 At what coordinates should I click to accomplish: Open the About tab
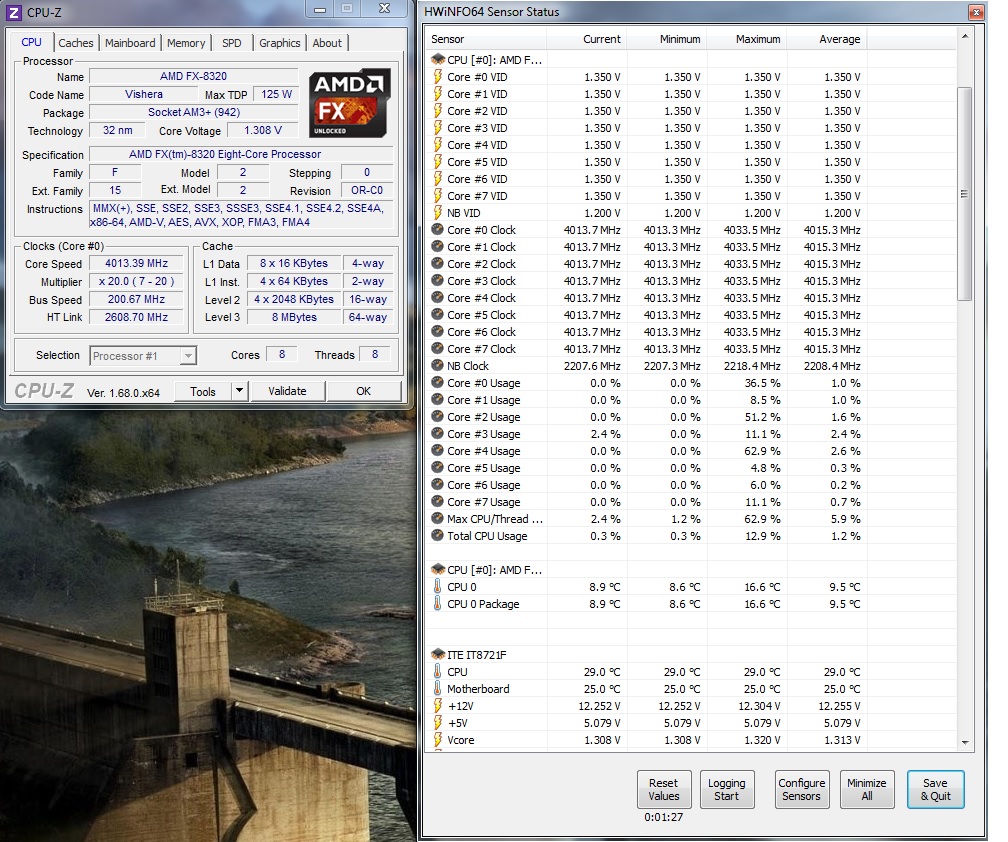tap(327, 43)
